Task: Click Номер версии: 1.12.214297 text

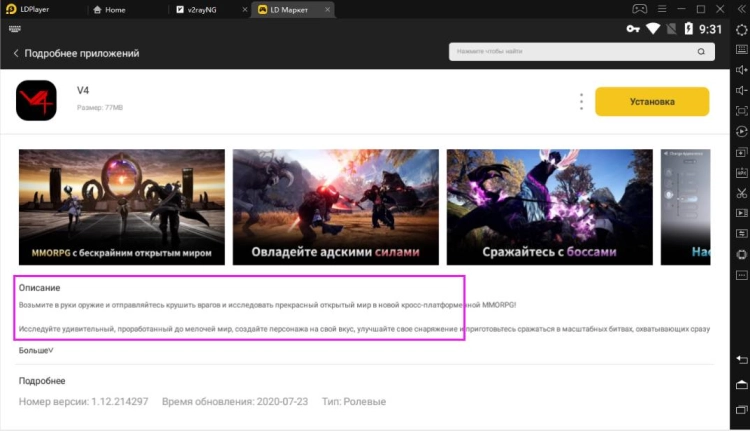Action: pos(83,402)
